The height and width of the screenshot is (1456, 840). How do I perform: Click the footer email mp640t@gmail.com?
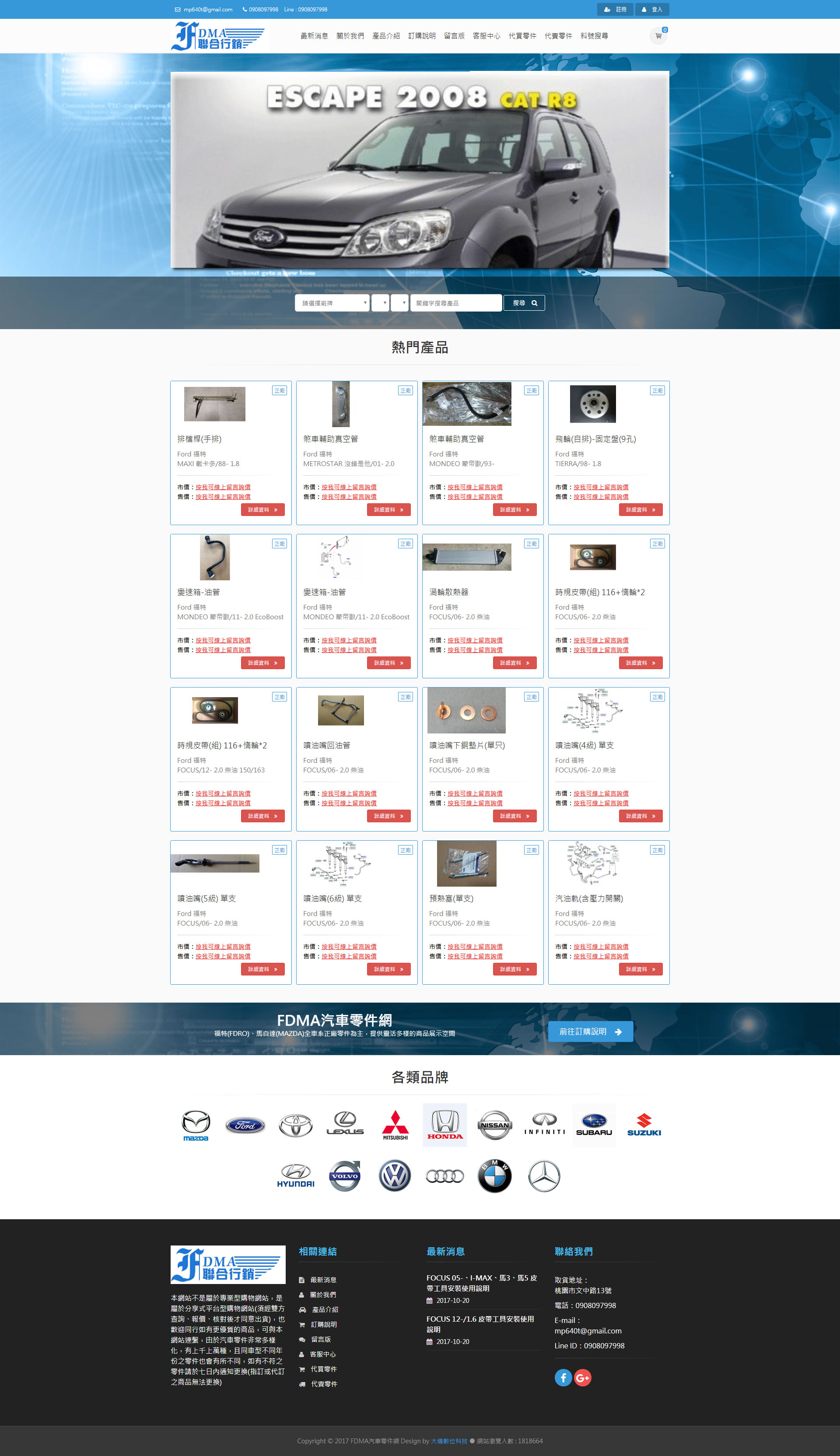pos(588,1330)
